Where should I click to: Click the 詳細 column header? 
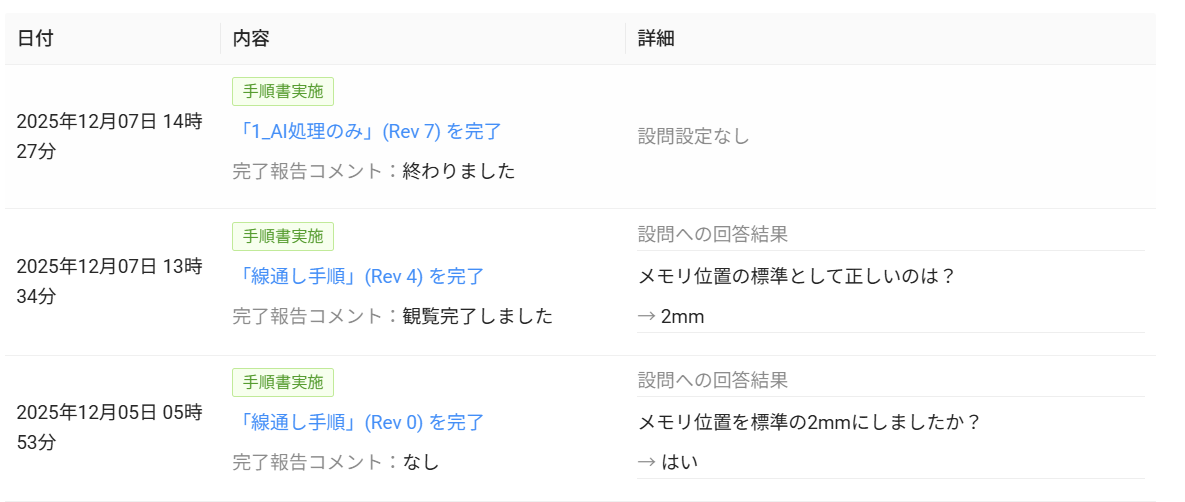656,38
